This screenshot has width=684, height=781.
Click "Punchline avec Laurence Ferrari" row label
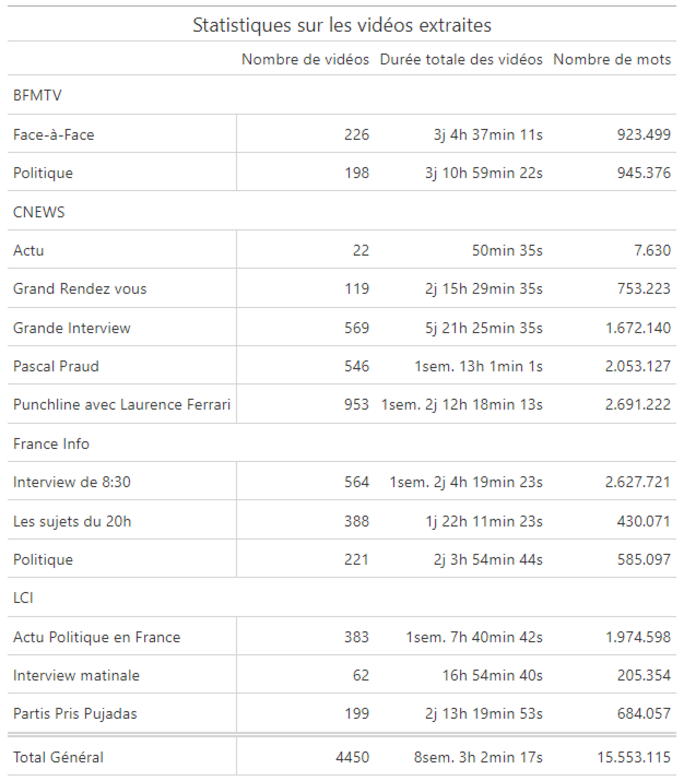tap(122, 405)
